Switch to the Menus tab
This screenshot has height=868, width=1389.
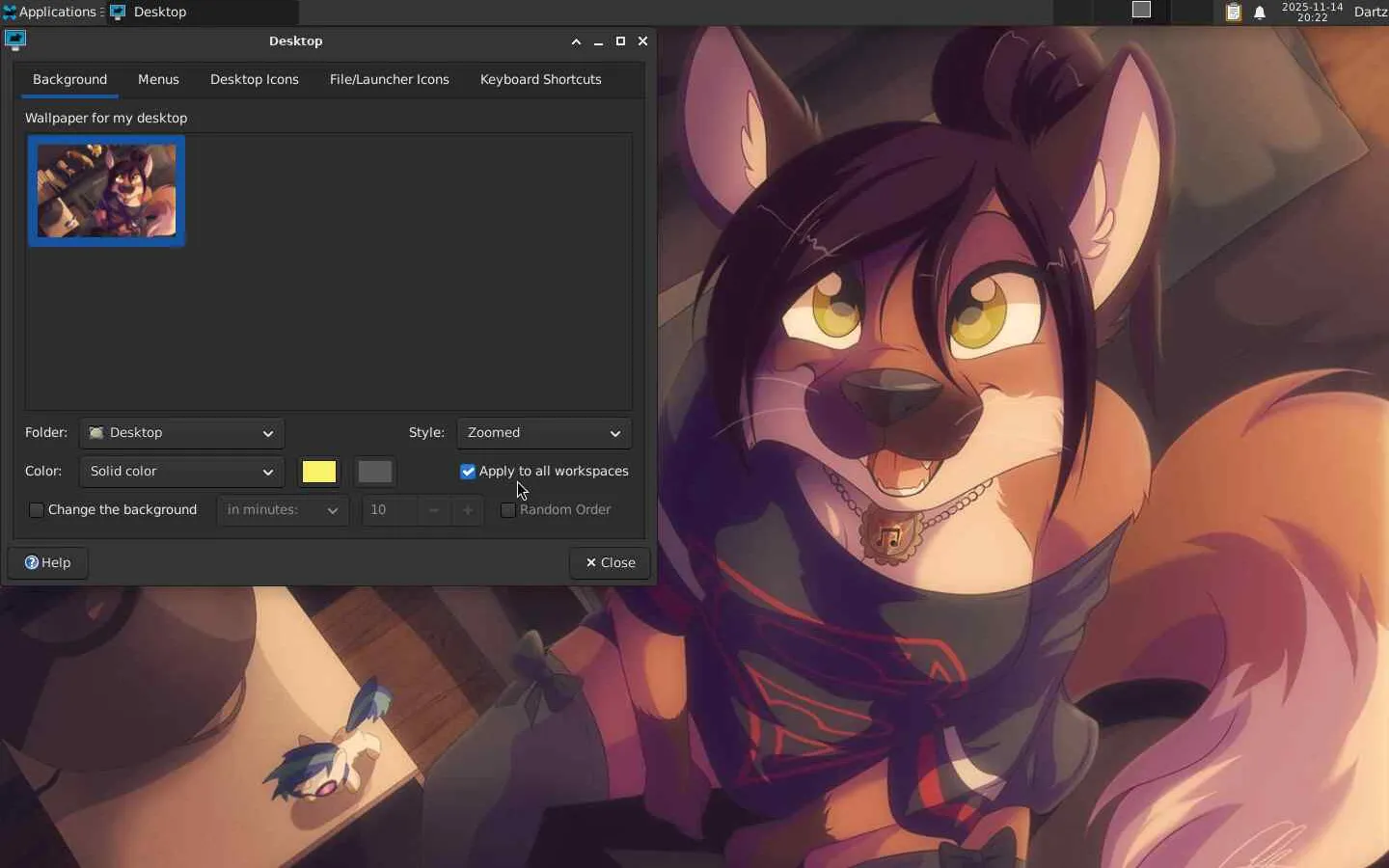pyautogui.click(x=158, y=80)
